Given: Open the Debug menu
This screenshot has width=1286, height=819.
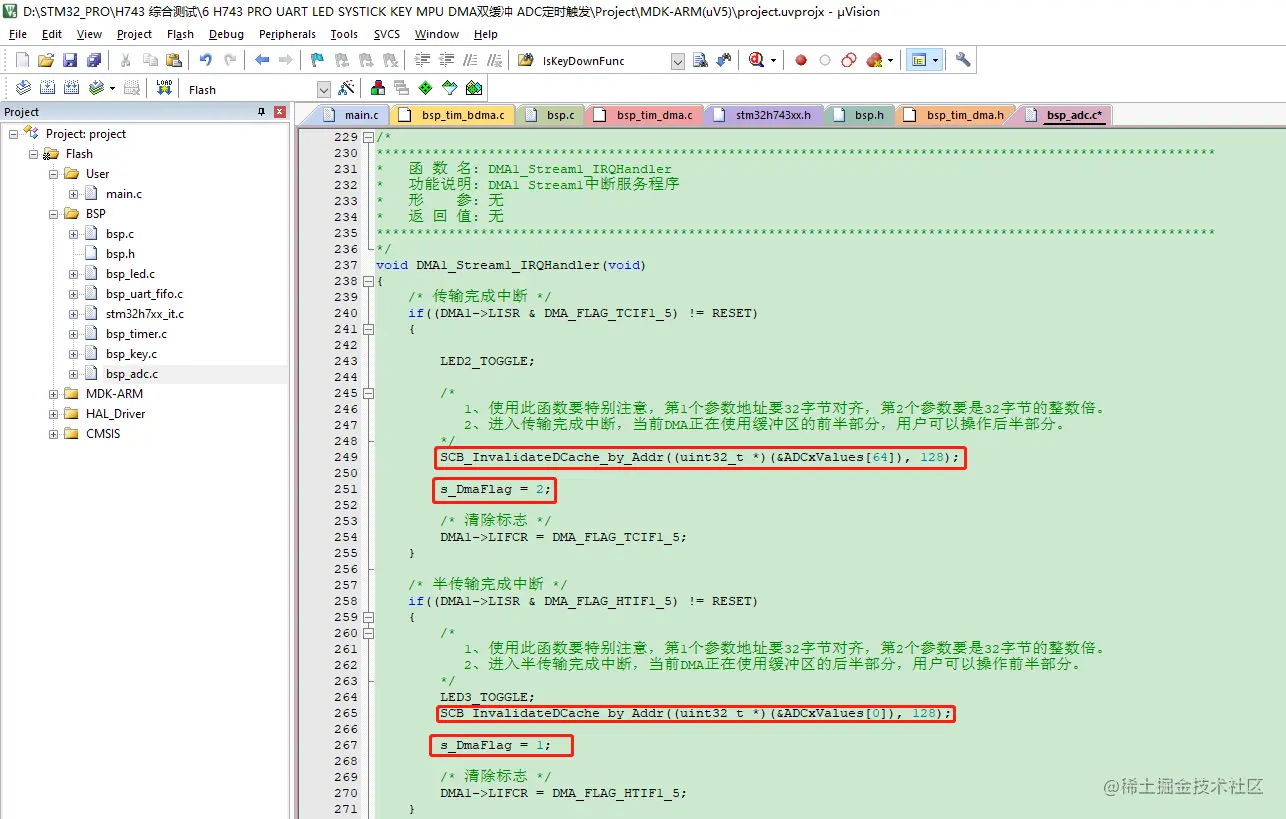Looking at the screenshot, I should point(226,34).
